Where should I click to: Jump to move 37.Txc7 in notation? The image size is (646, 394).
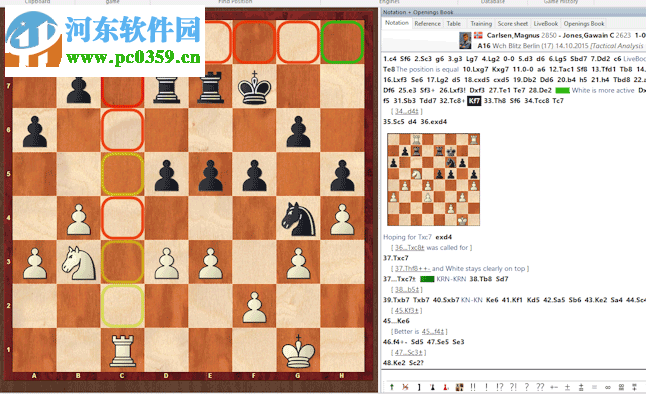tap(396, 258)
